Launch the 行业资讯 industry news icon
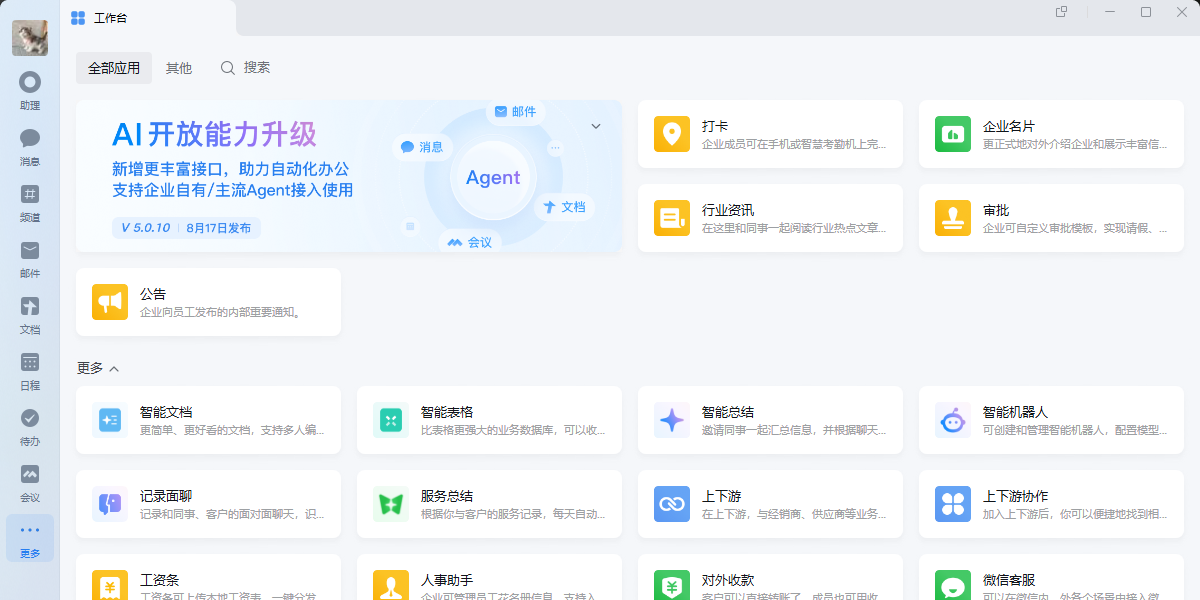Image resolution: width=1200 pixels, height=600 pixels. (672, 218)
